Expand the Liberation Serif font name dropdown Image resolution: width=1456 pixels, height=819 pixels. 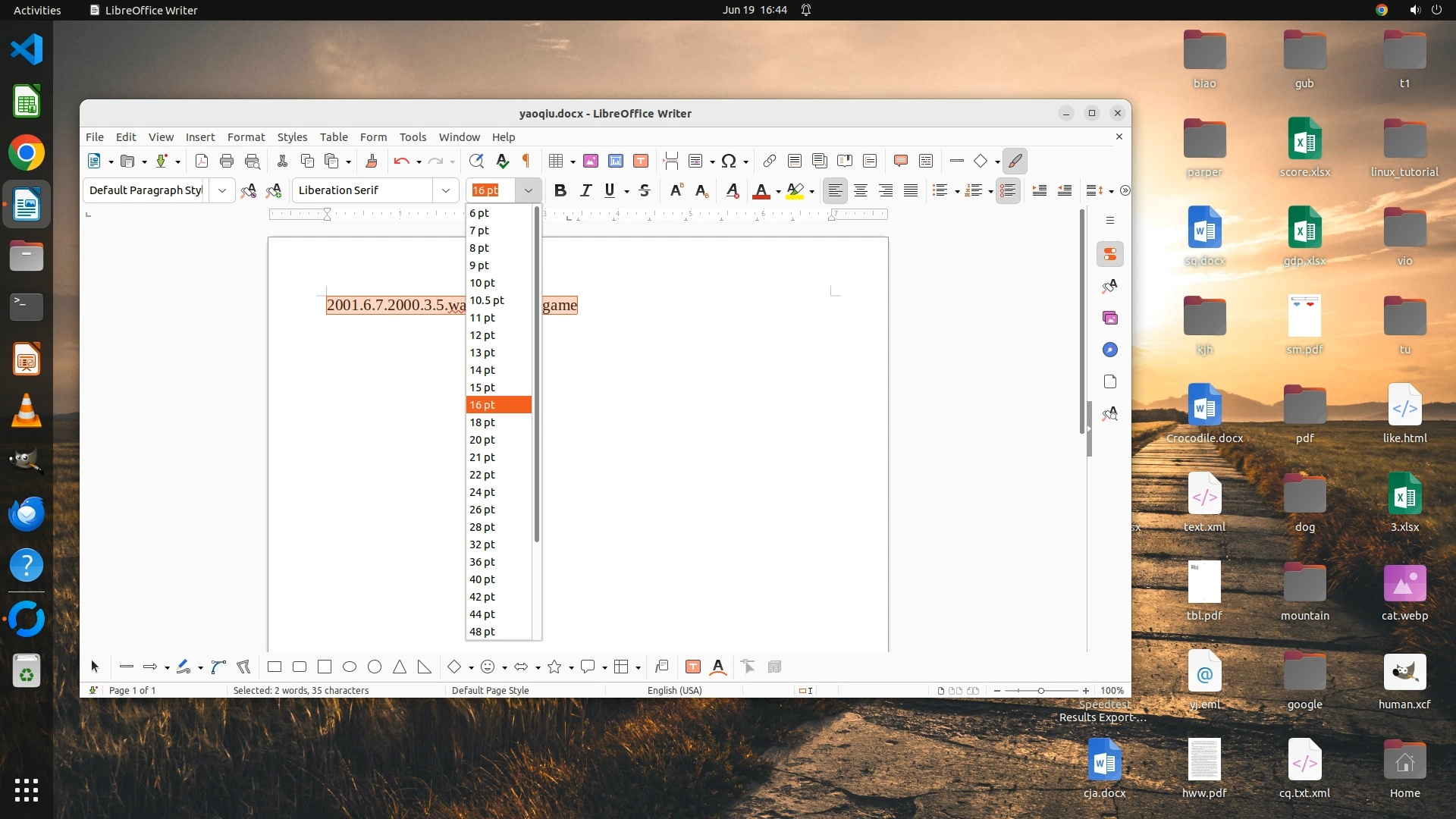[x=446, y=190]
